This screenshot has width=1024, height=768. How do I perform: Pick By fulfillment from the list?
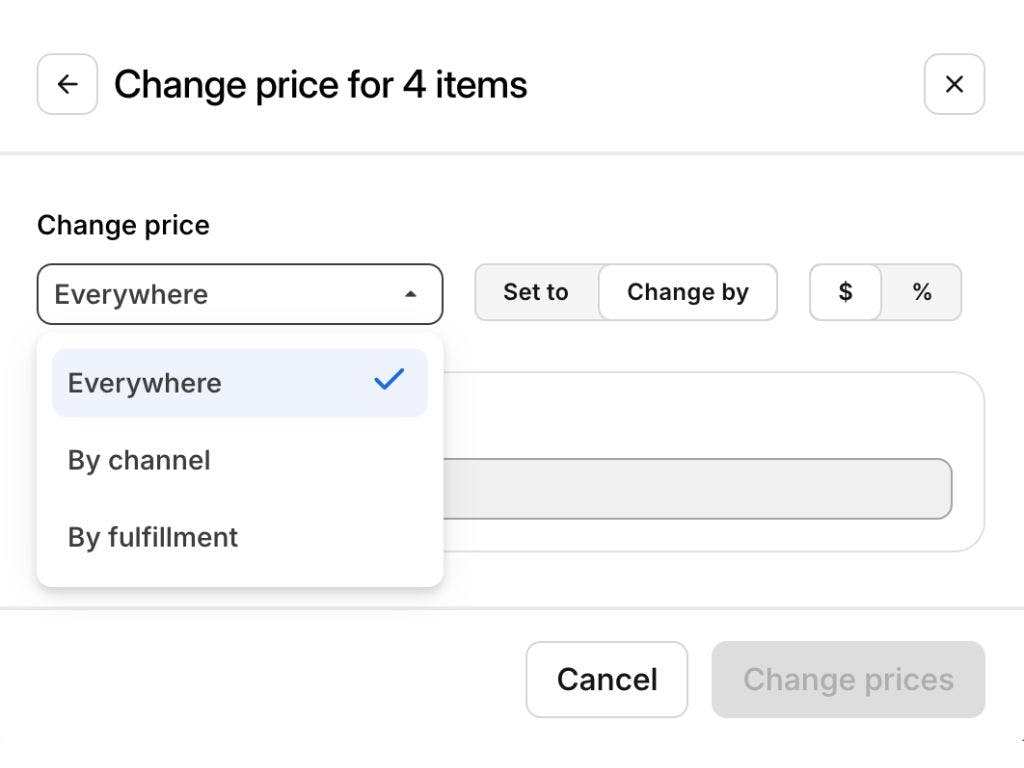tap(153, 537)
